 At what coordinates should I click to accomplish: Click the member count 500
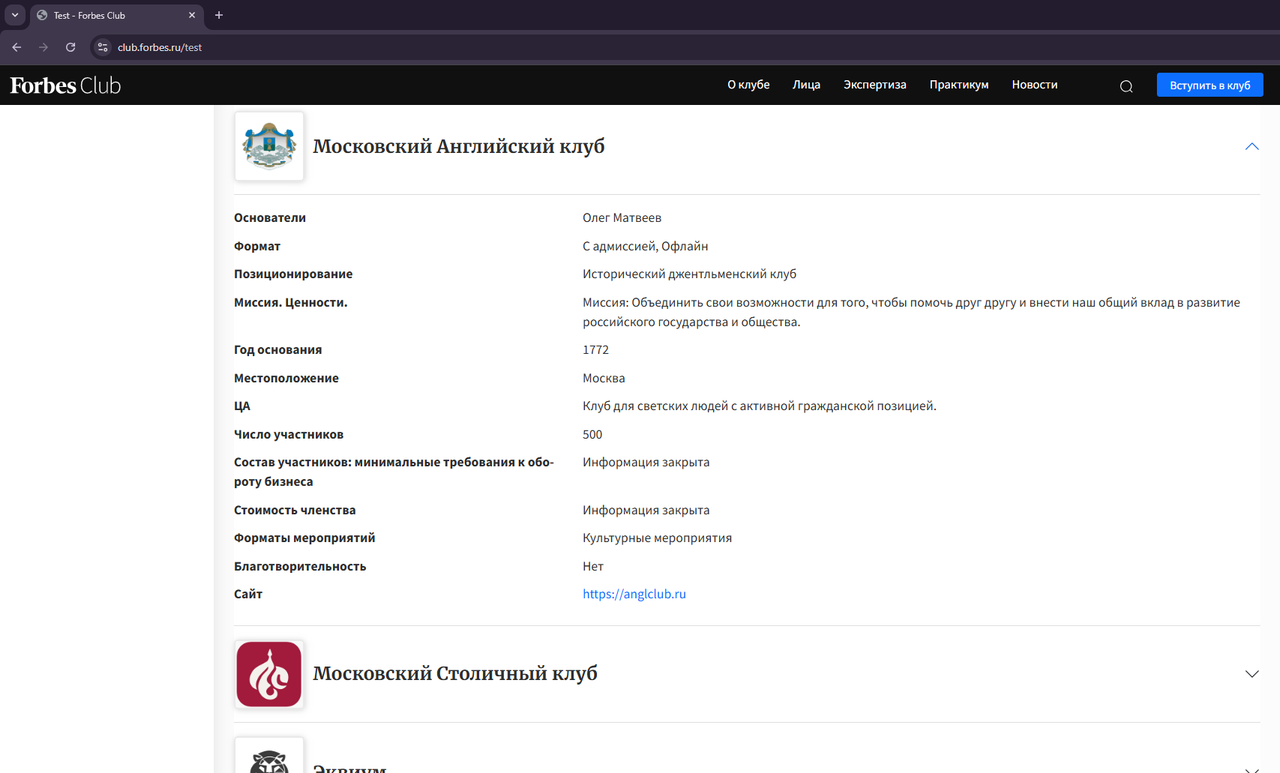593,434
